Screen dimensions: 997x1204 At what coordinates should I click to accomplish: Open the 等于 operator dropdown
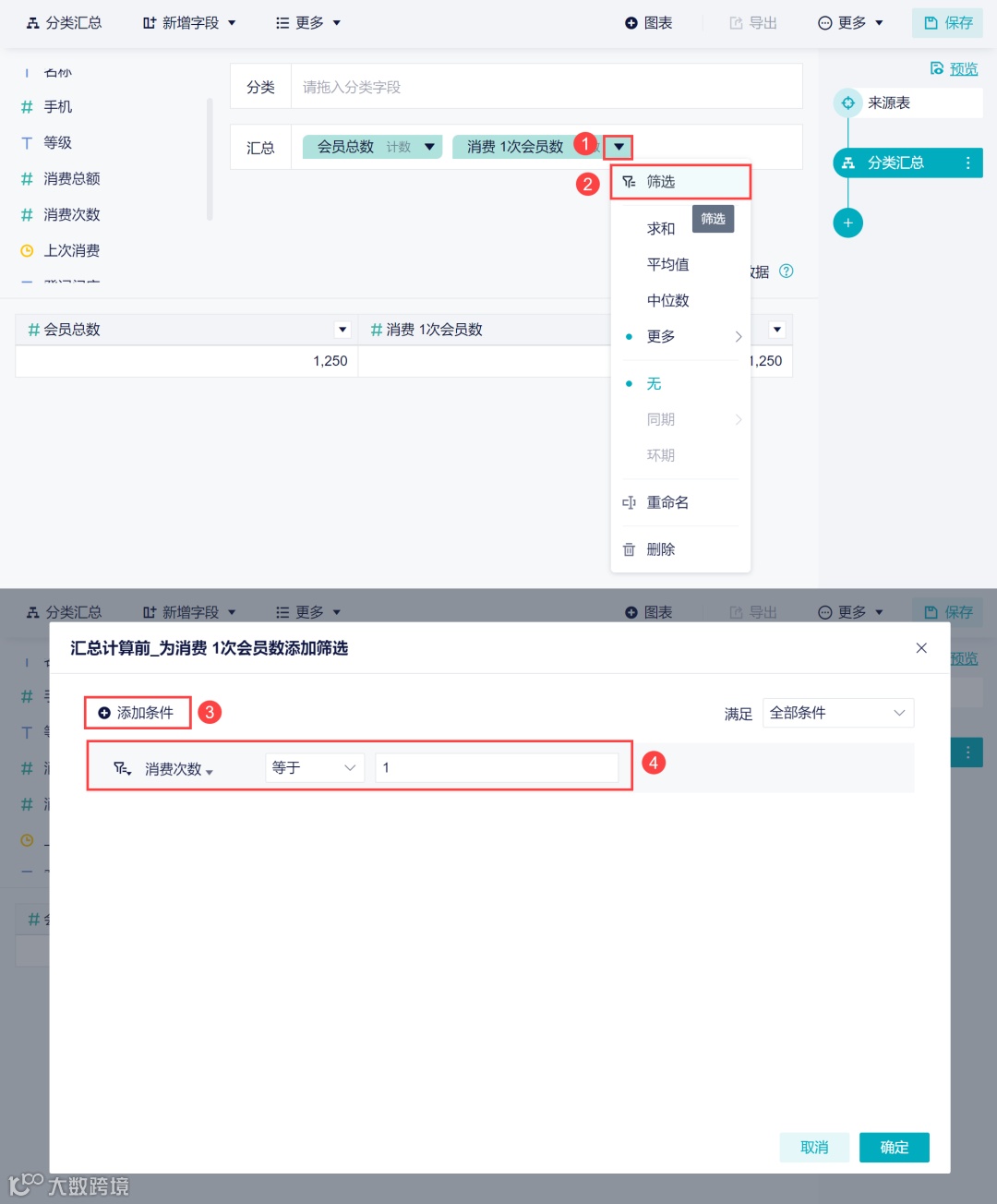coord(314,767)
